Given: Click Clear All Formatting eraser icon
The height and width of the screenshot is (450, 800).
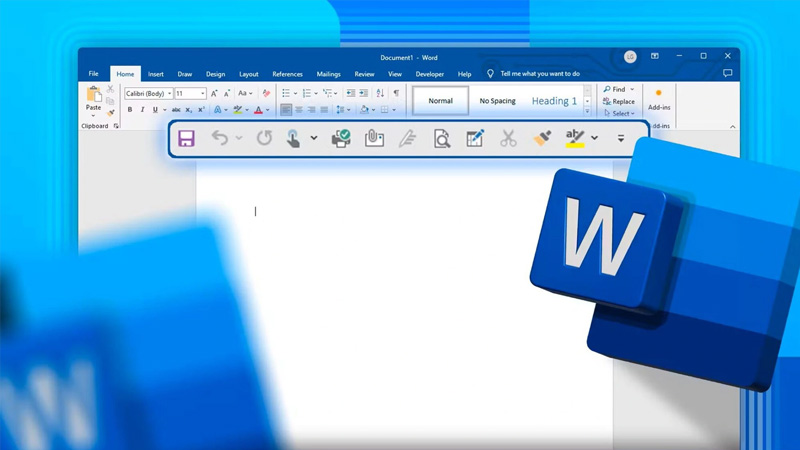Looking at the screenshot, I should pos(266,93).
